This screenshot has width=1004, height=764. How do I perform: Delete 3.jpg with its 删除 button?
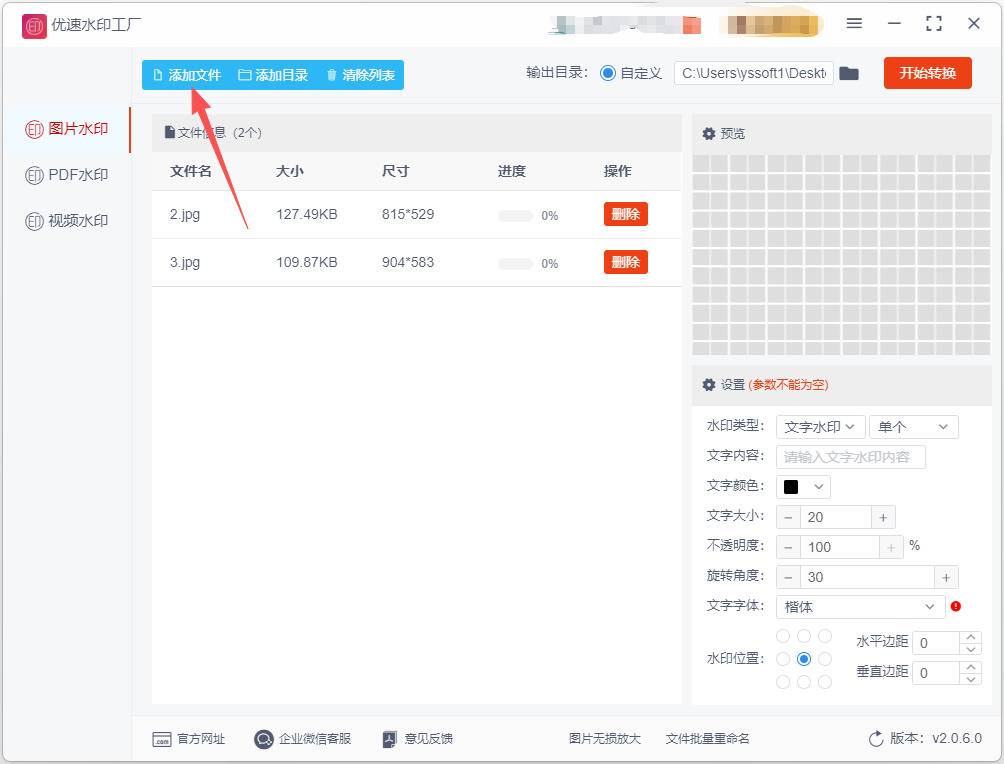[626, 263]
